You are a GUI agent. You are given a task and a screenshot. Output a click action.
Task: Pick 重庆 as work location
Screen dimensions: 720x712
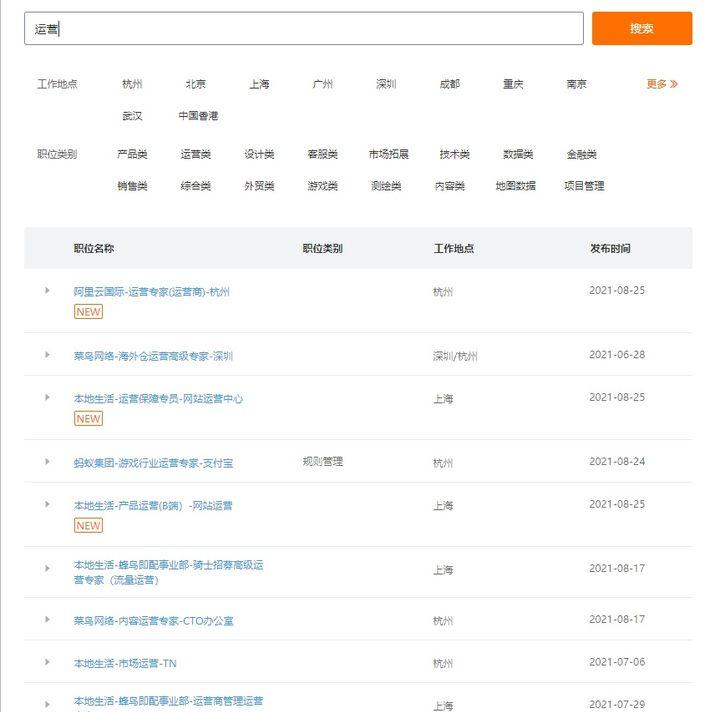coord(513,84)
